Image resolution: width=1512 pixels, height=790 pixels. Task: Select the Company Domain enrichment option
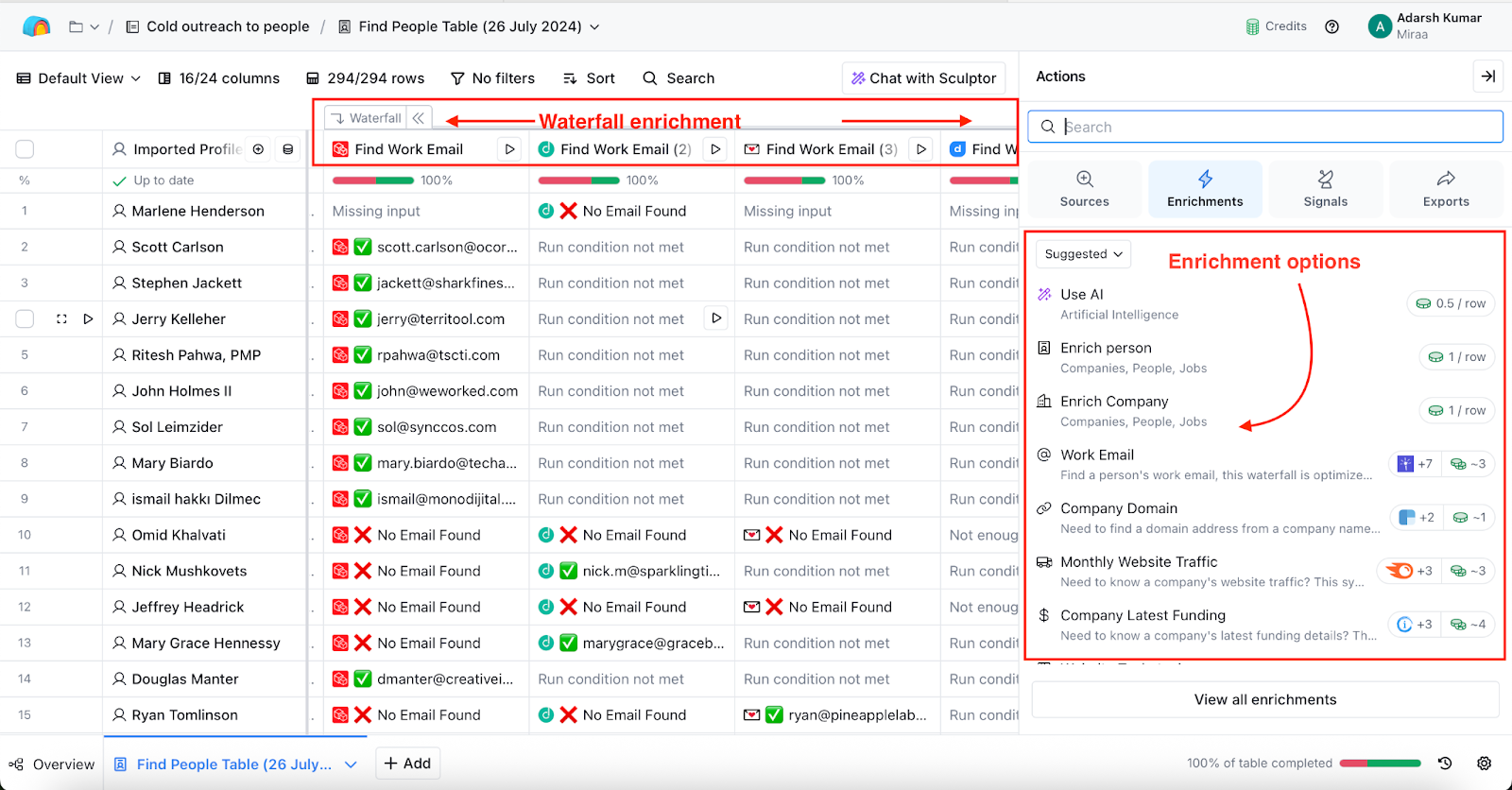(1265, 518)
